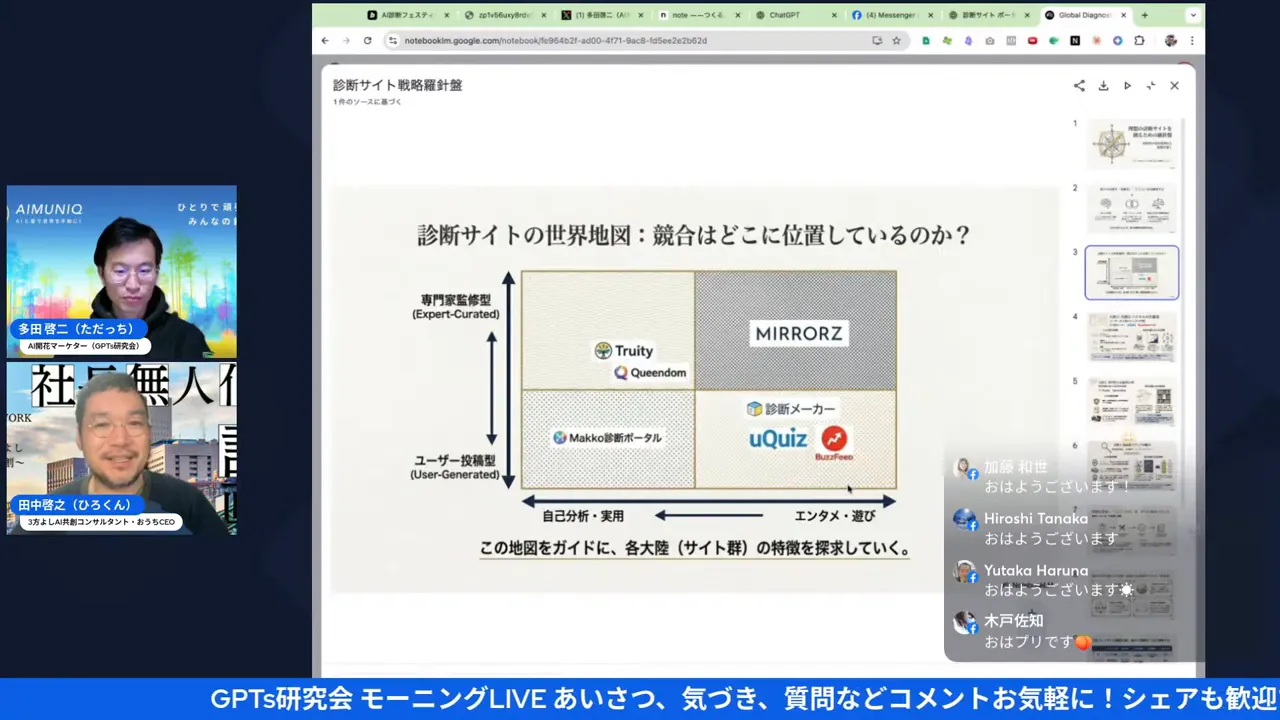Open the Chrome extensions puzzle icon

1141,40
